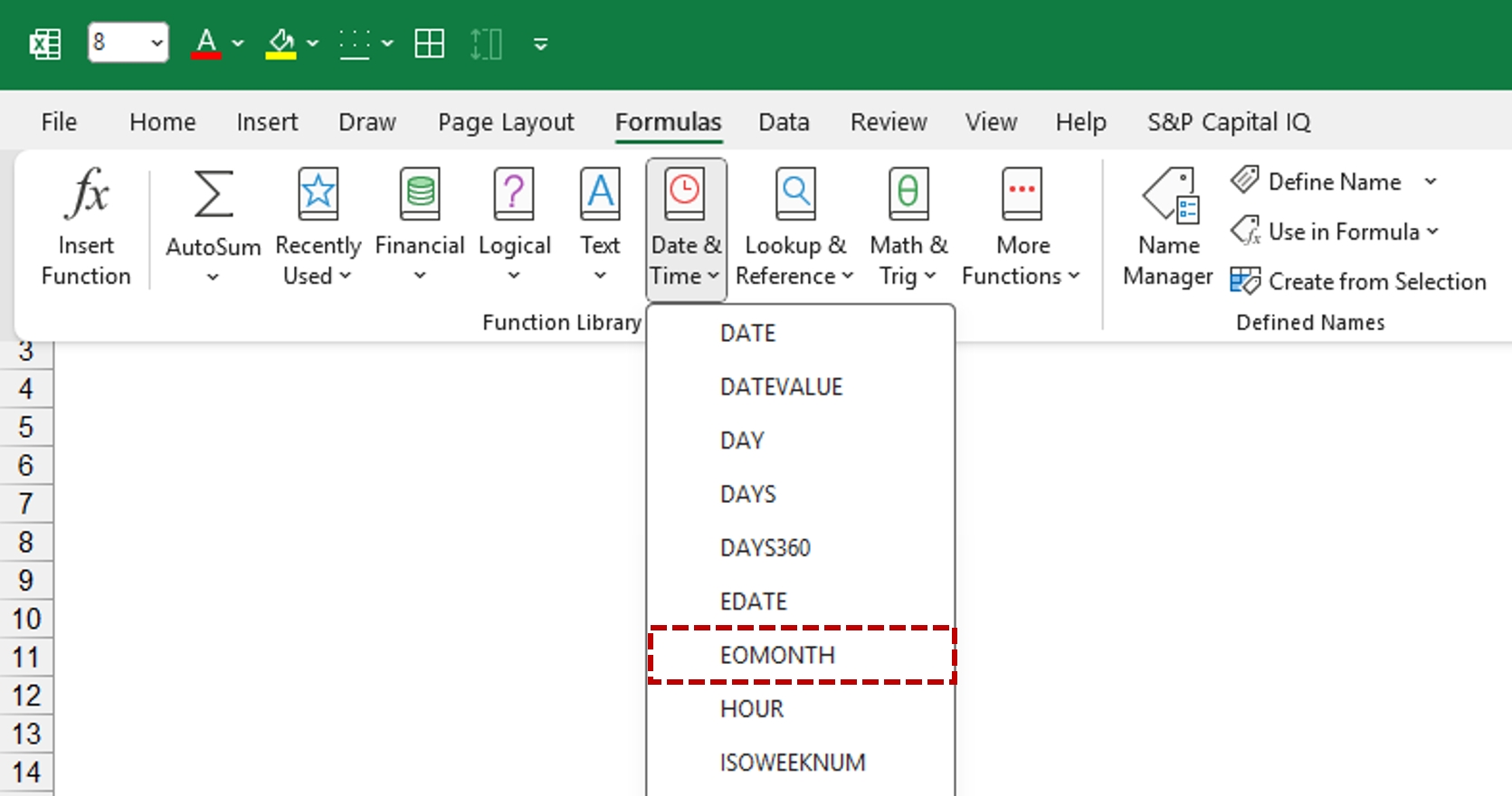Viewport: 1512px width, 796px height.
Task: Click Create from Selection
Action: click(1358, 281)
